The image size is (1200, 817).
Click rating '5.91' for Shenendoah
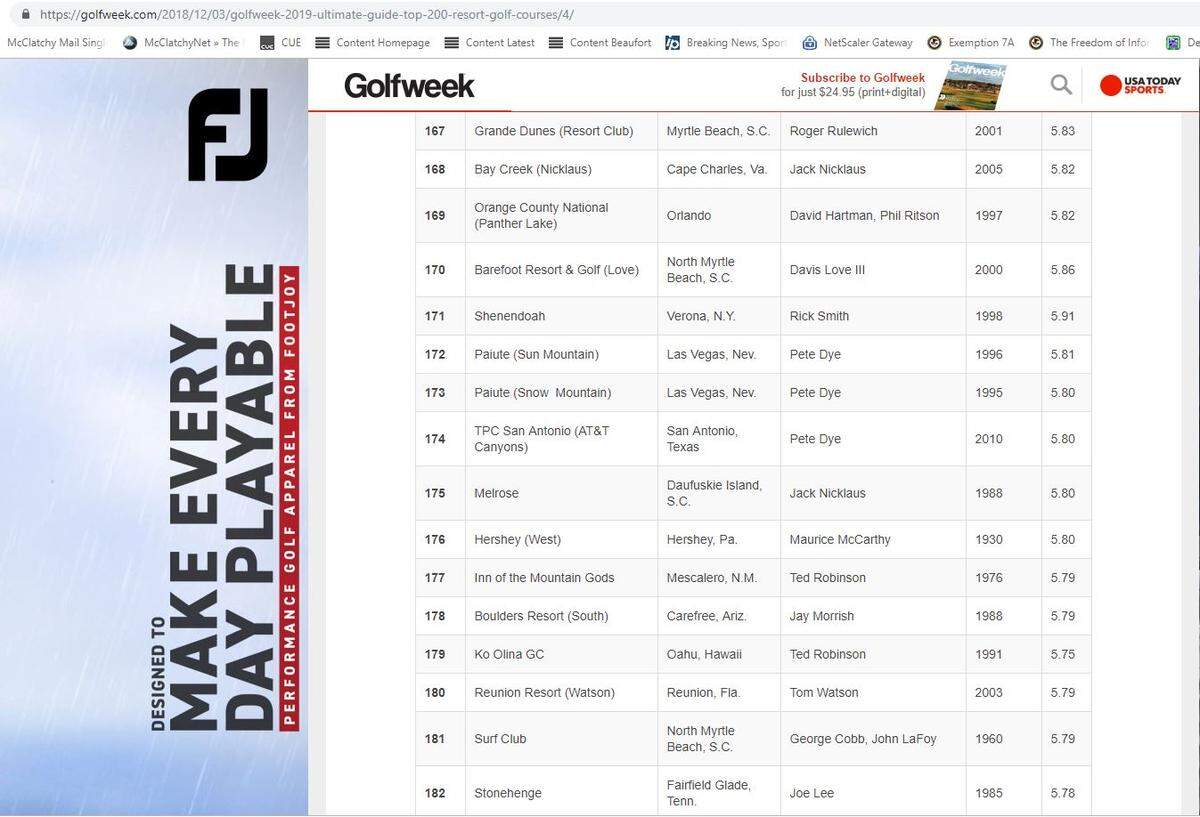click(x=1062, y=316)
